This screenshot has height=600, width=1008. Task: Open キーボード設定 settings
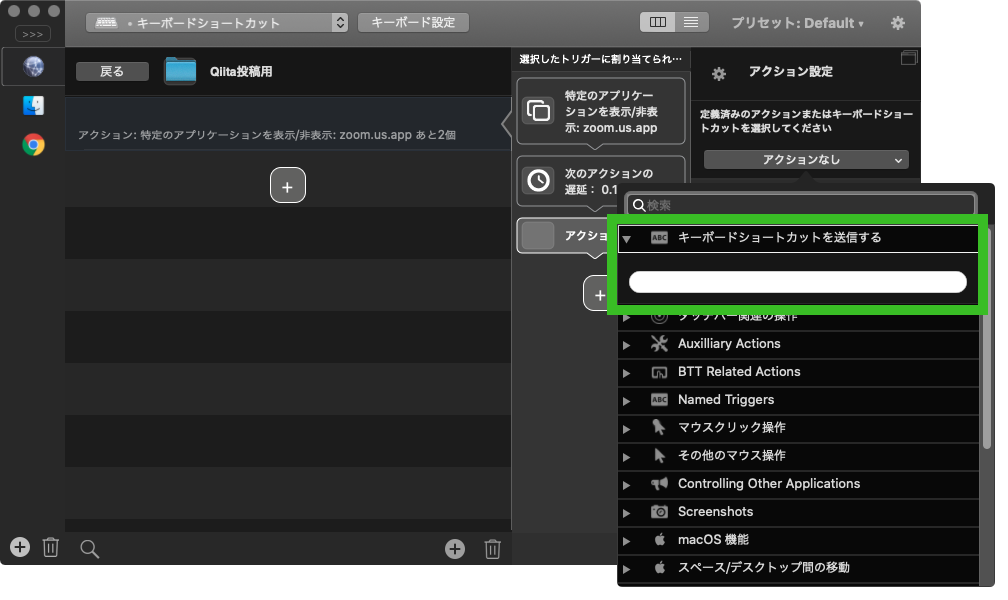click(413, 22)
